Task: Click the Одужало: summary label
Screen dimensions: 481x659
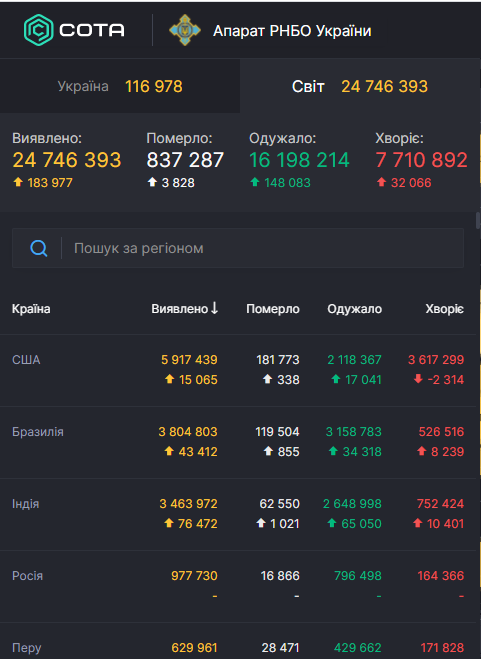Action: [283, 138]
